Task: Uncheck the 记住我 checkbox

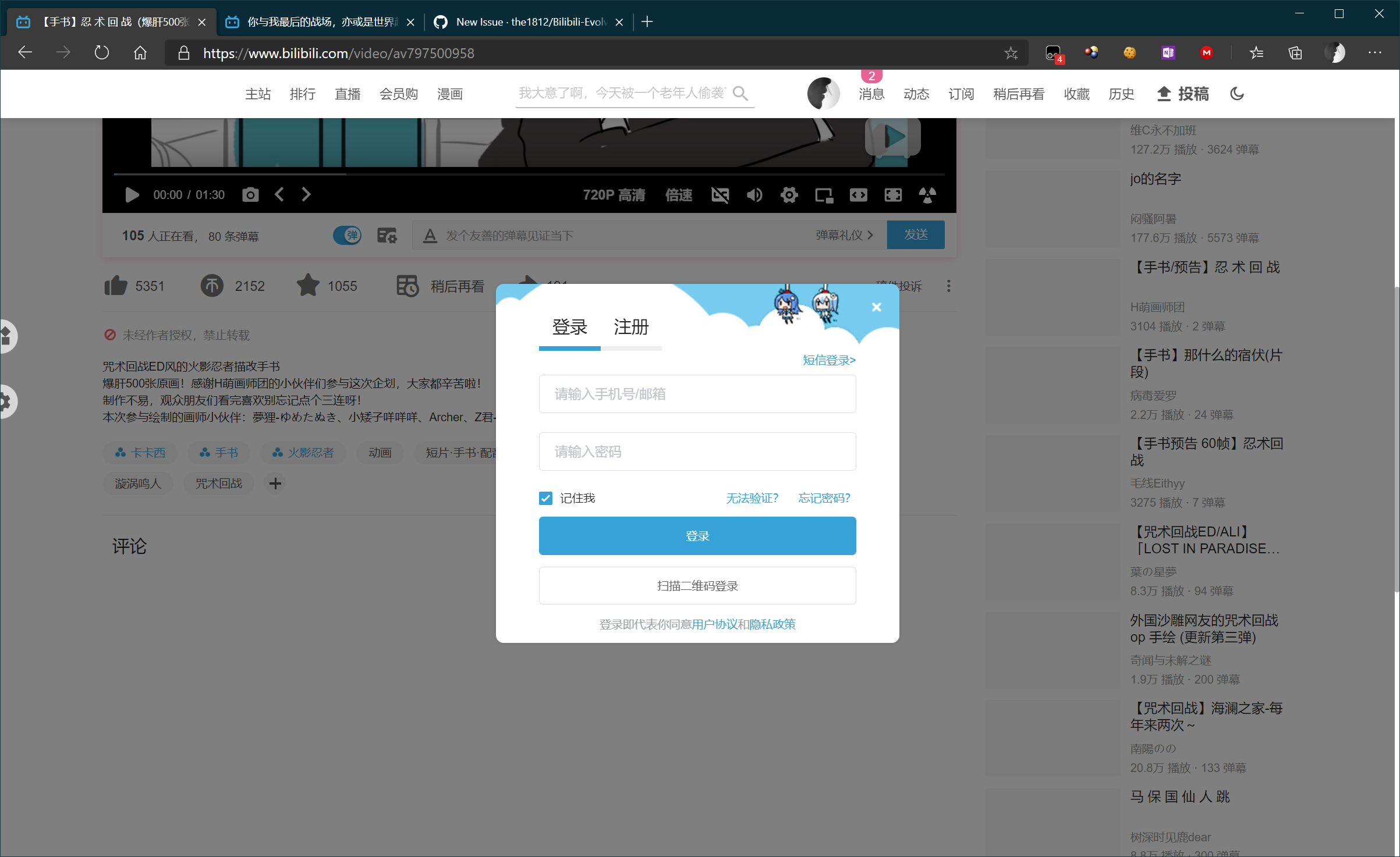Action: point(545,498)
